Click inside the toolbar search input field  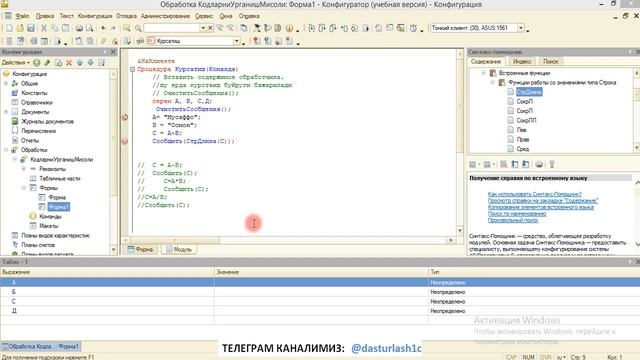[171, 28]
